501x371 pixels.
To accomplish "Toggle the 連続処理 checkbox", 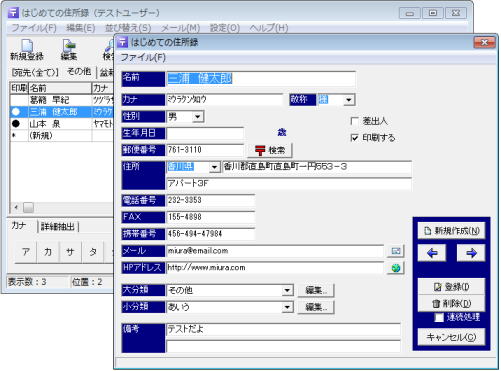I will coord(439,317).
